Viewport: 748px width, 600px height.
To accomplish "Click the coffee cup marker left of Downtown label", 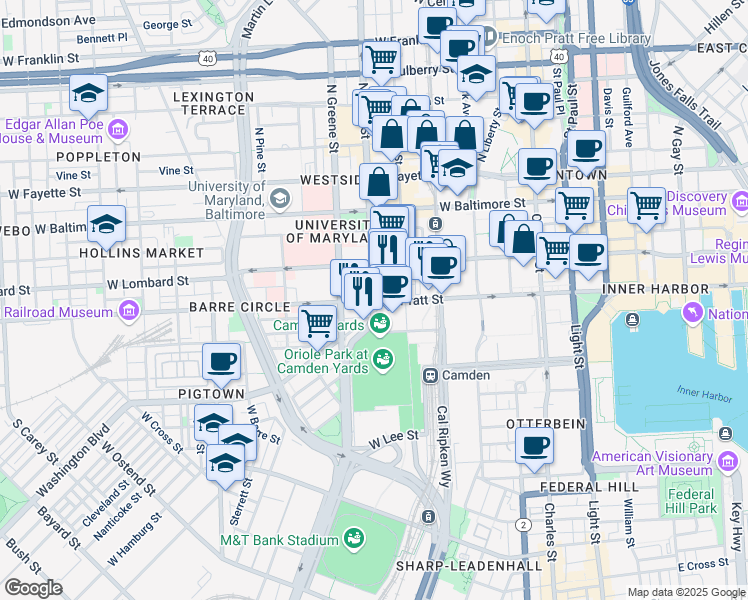I will point(538,168).
